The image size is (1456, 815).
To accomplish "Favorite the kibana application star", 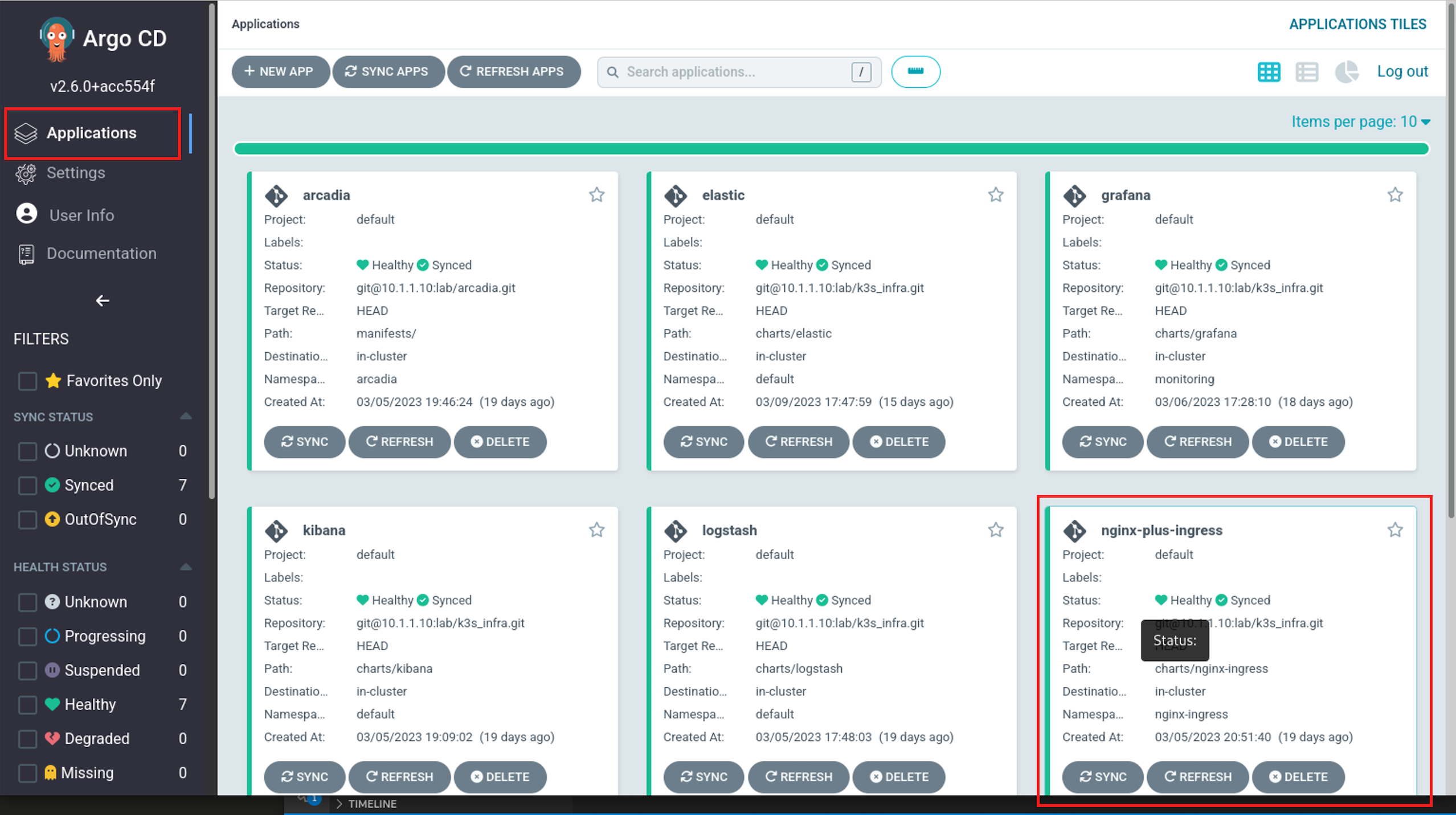I will (x=596, y=530).
